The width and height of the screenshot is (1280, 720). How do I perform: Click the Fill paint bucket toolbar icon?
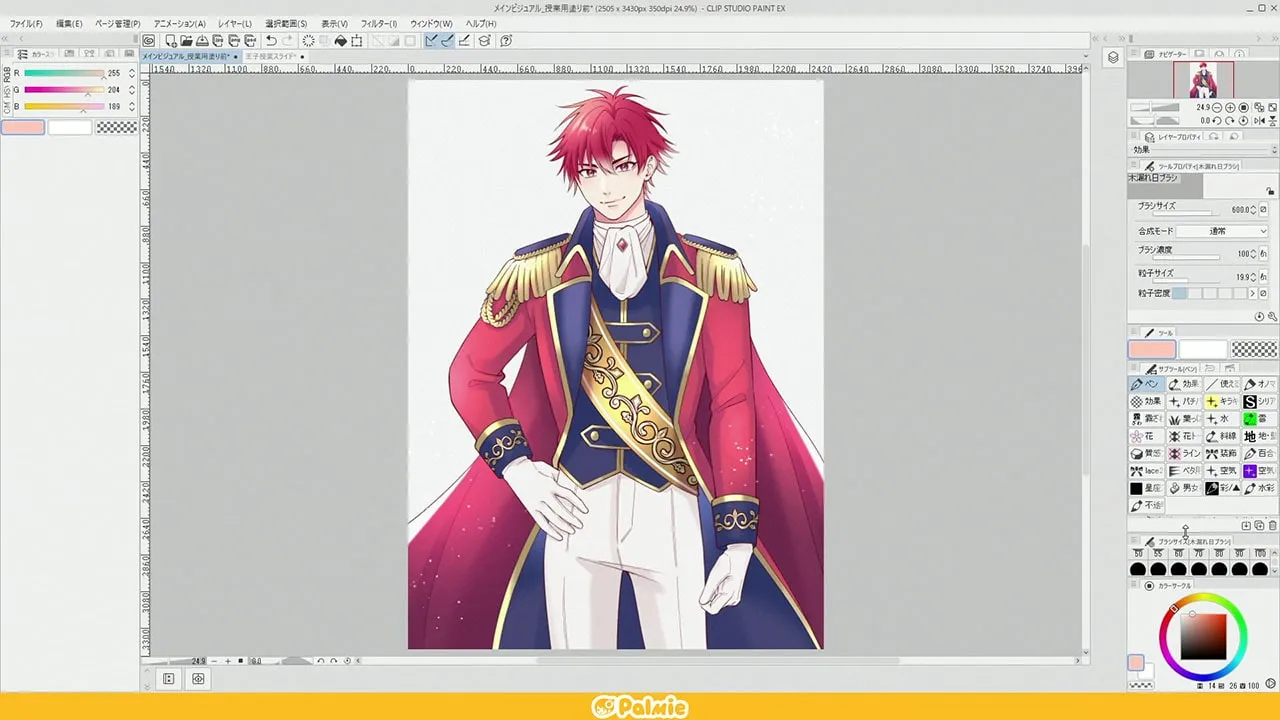click(x=341, y=41)
